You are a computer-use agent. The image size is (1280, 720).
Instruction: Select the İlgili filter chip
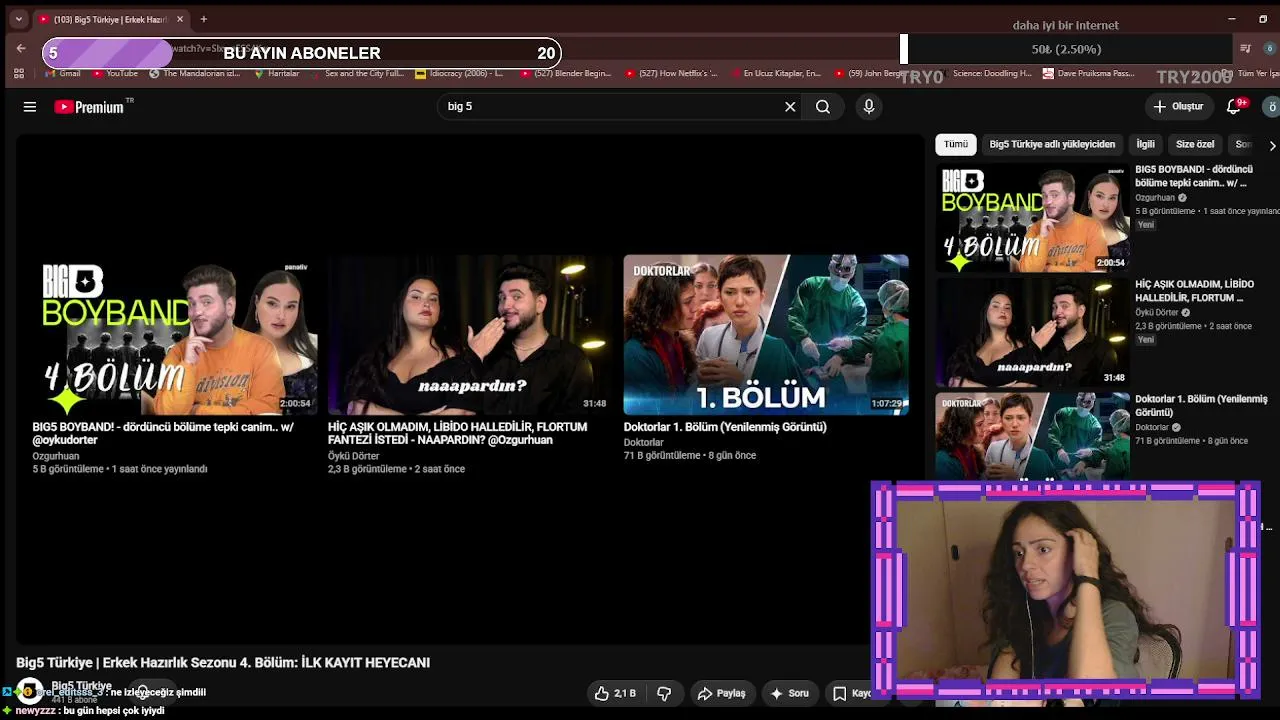coord(1145,144)
